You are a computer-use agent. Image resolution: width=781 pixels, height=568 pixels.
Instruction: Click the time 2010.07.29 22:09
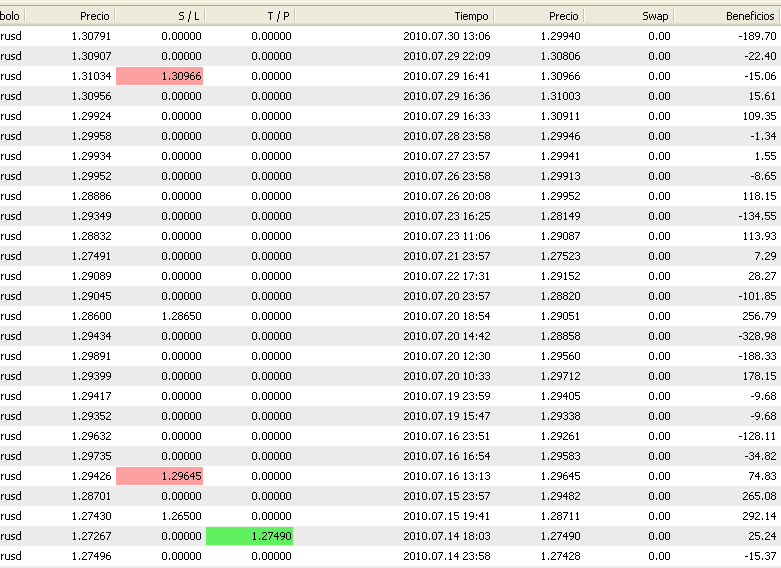point(447,56)
